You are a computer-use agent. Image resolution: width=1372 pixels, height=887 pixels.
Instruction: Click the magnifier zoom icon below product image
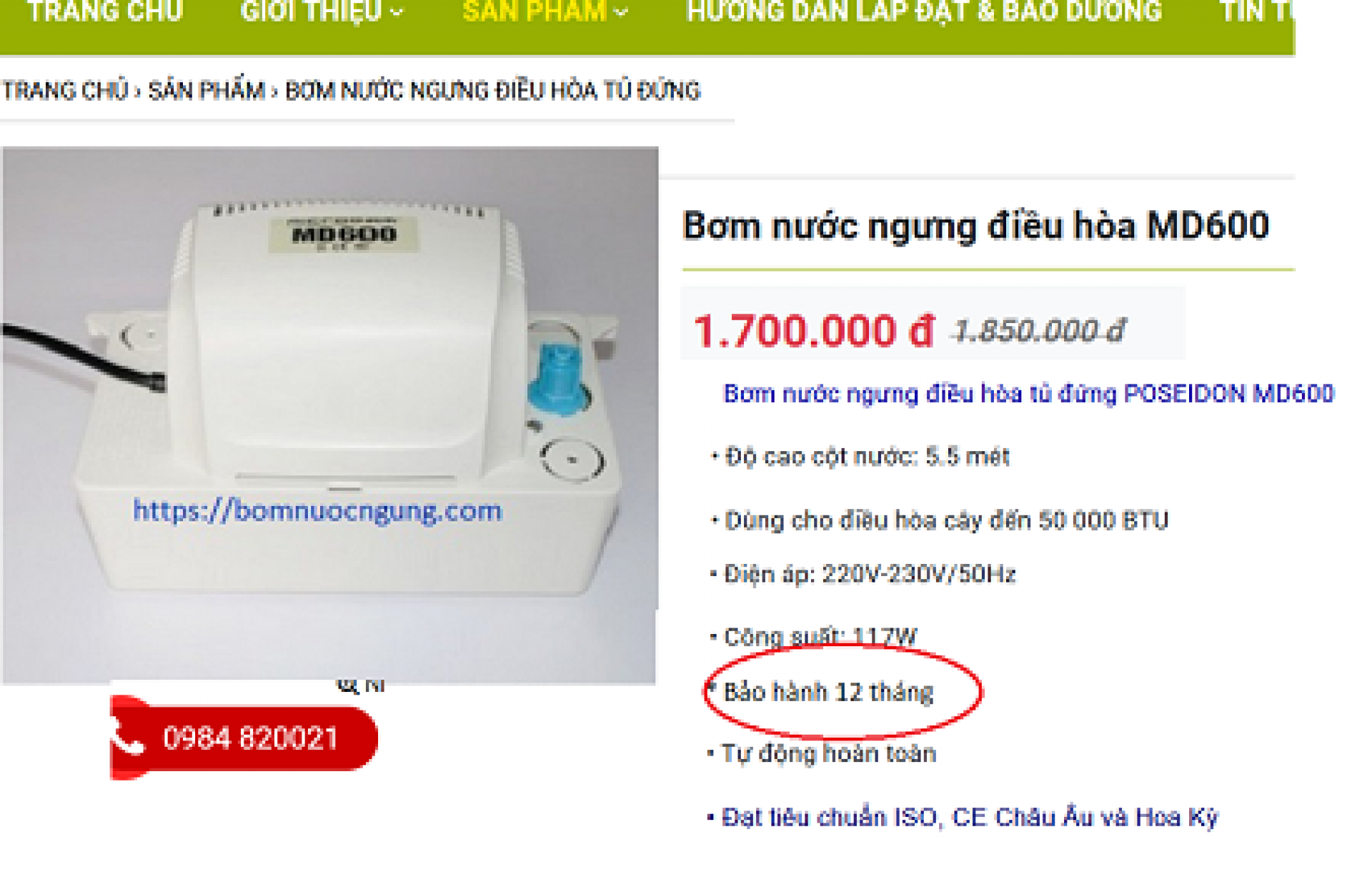coord(347,686)
